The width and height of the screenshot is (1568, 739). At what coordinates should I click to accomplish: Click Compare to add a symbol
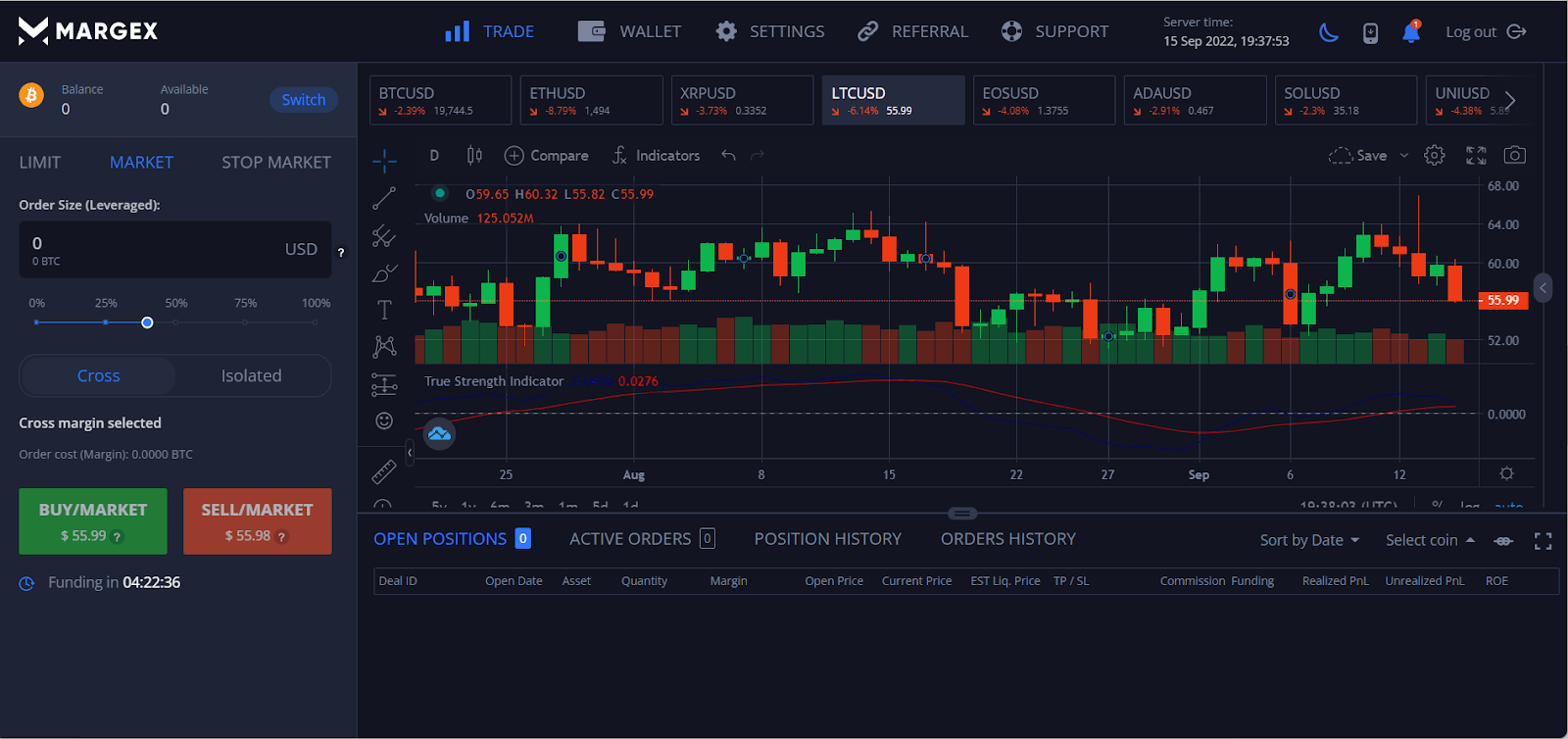click(546, 155)
